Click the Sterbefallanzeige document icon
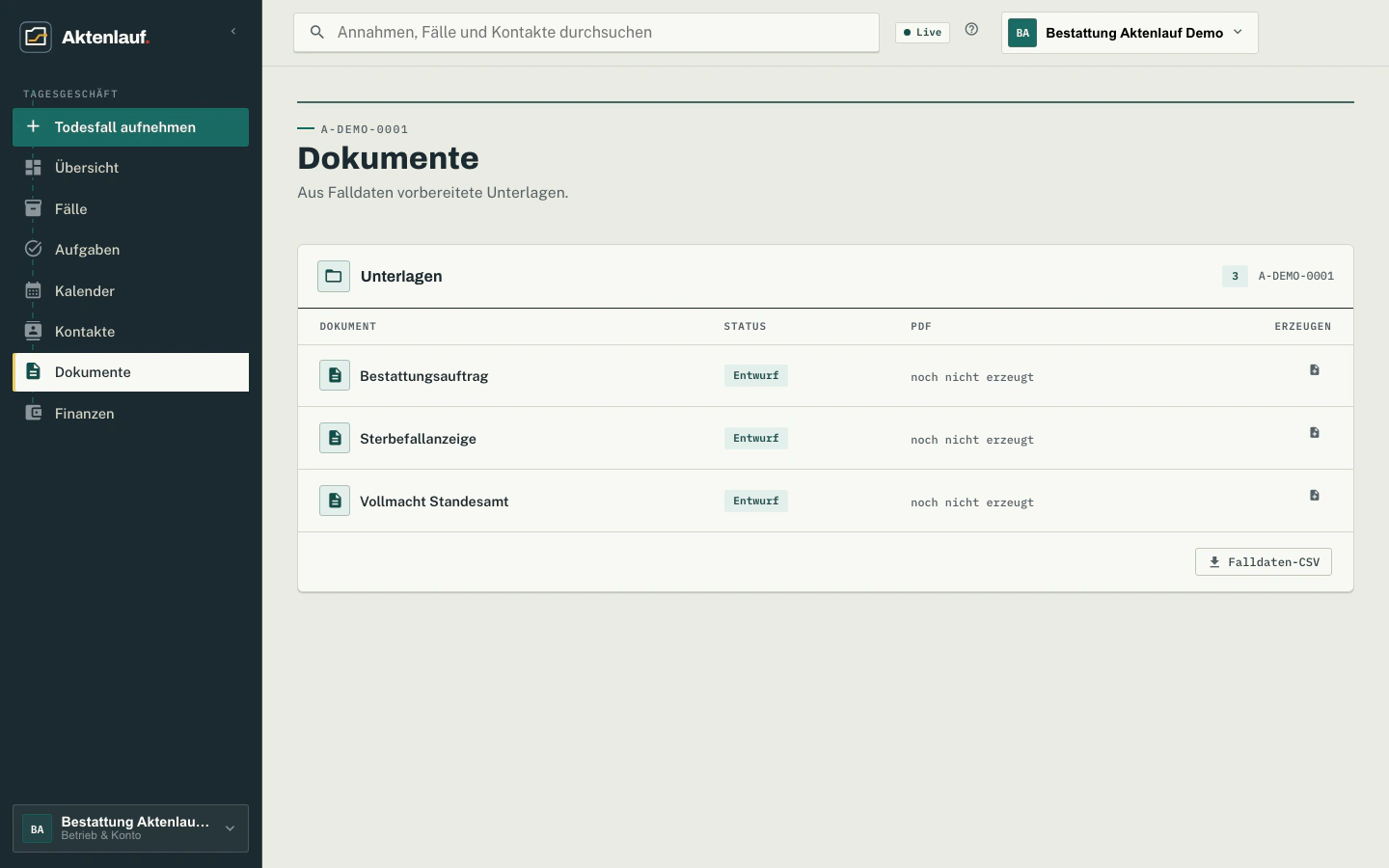The height and width of the screenshot is (868, 1389). 335,438
